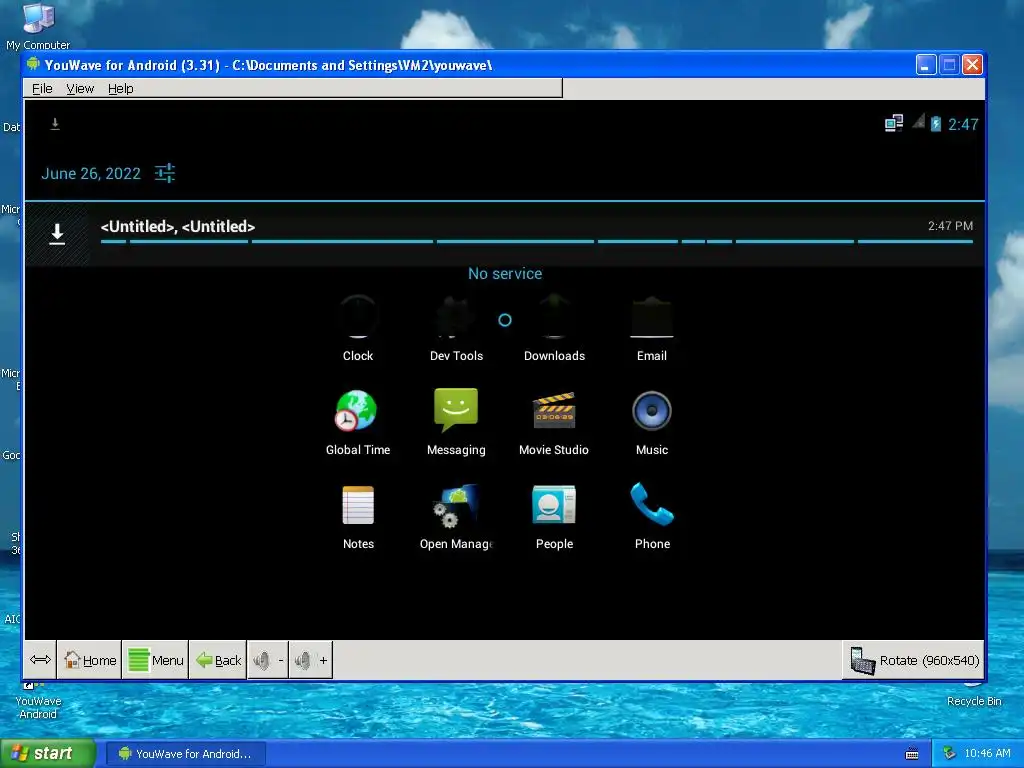Viewport: 1024px width, 768px height.
Task: Click the double-arrow resize toolbar button
Action: click(40, 660)
